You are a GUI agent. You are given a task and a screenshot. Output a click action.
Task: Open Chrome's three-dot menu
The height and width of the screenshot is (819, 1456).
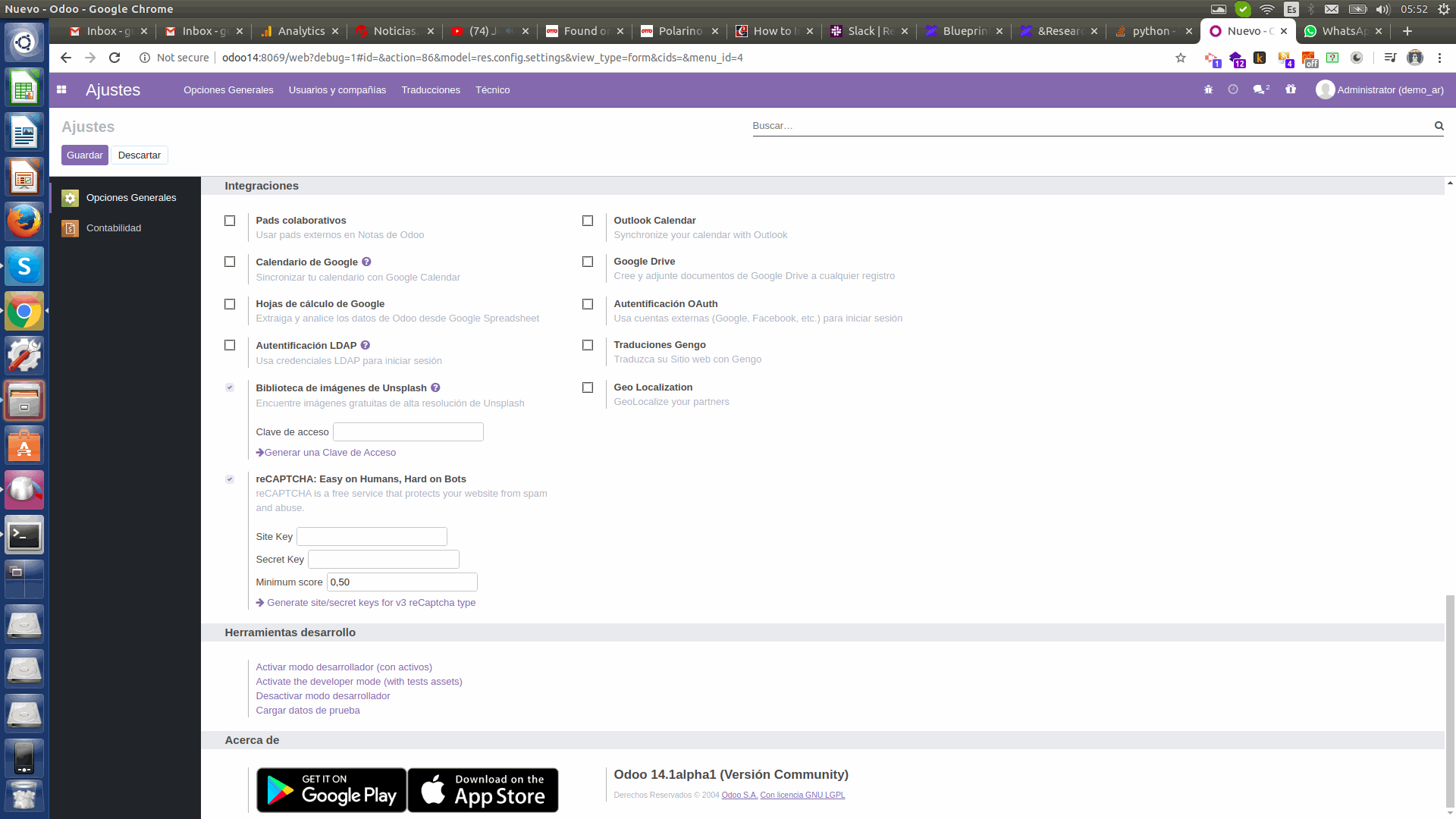tap(1439, 58)
